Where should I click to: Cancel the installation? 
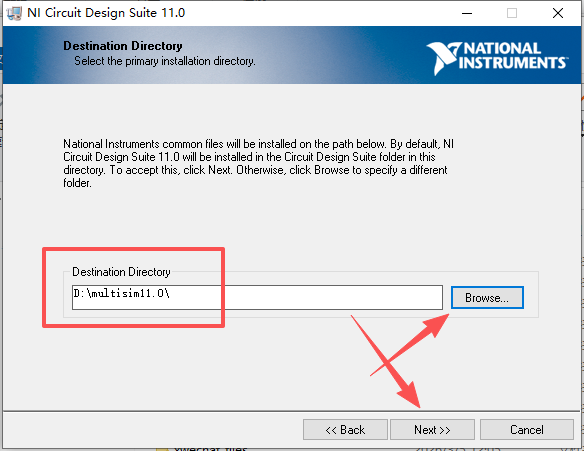(527, 430)
